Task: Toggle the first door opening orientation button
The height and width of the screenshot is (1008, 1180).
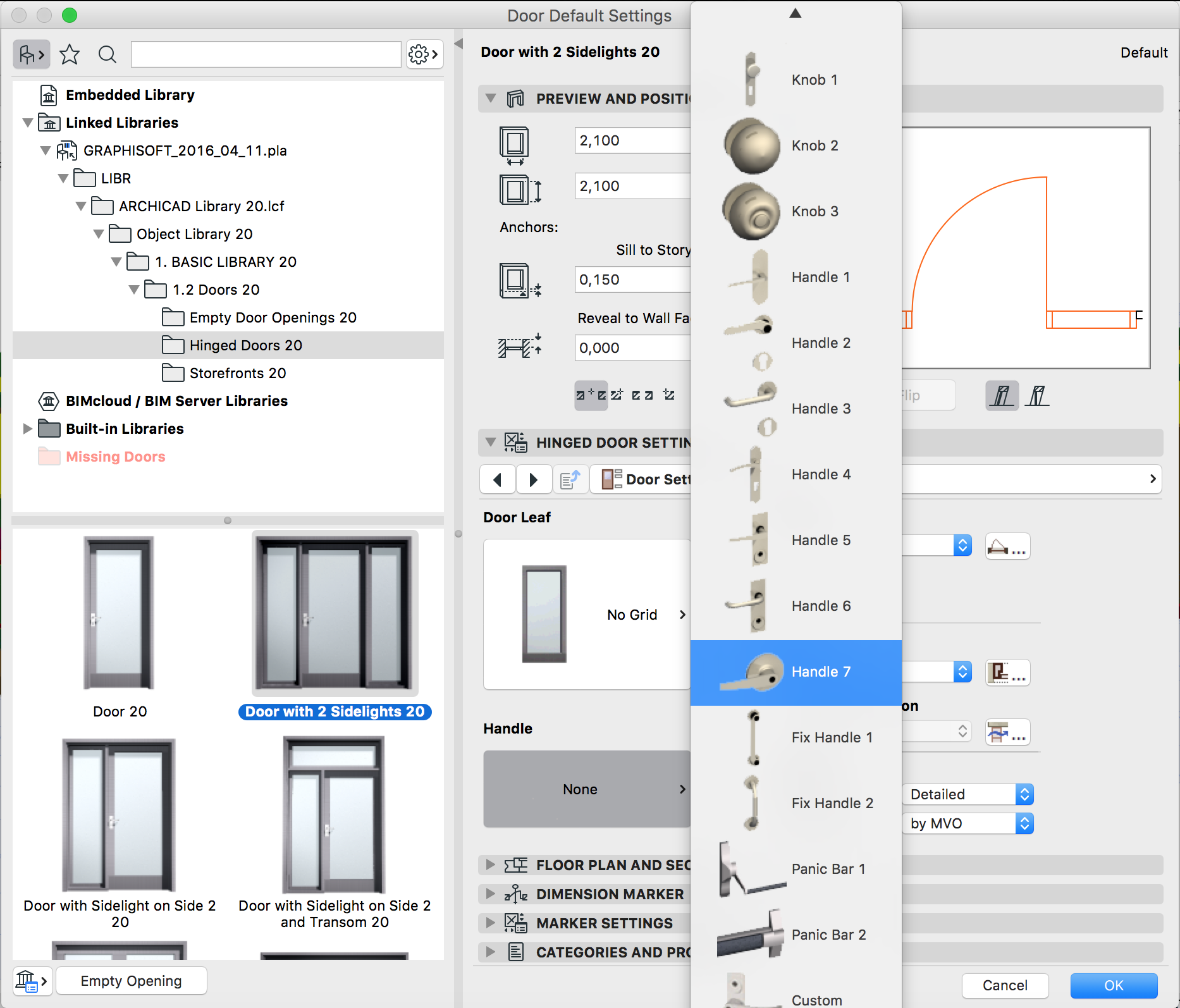Action: tap(1002, 396)
